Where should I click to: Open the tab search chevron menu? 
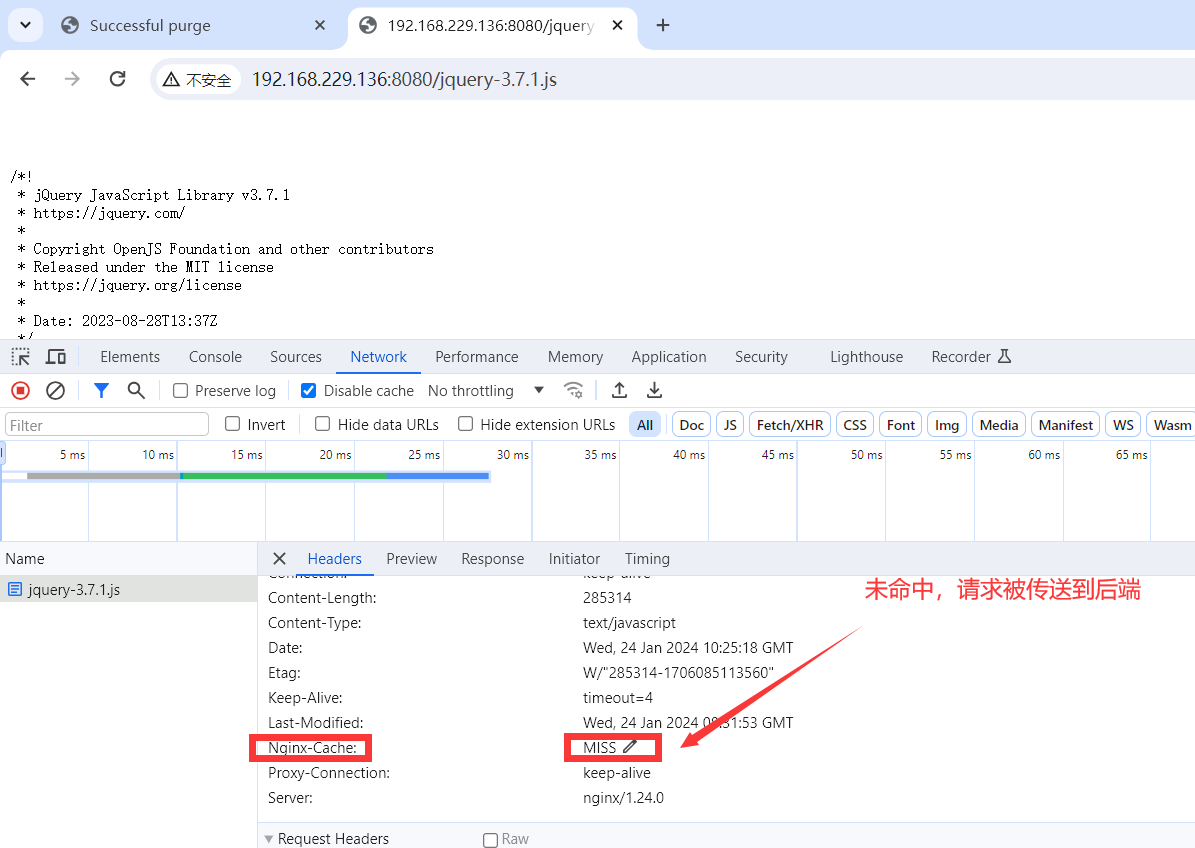[25, 25]
